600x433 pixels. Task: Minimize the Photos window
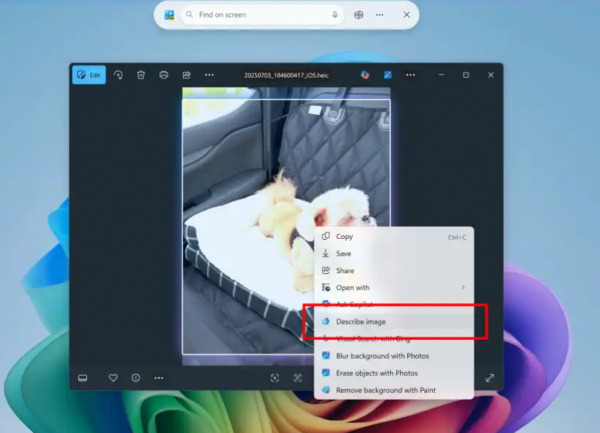[x=441, y=75]
